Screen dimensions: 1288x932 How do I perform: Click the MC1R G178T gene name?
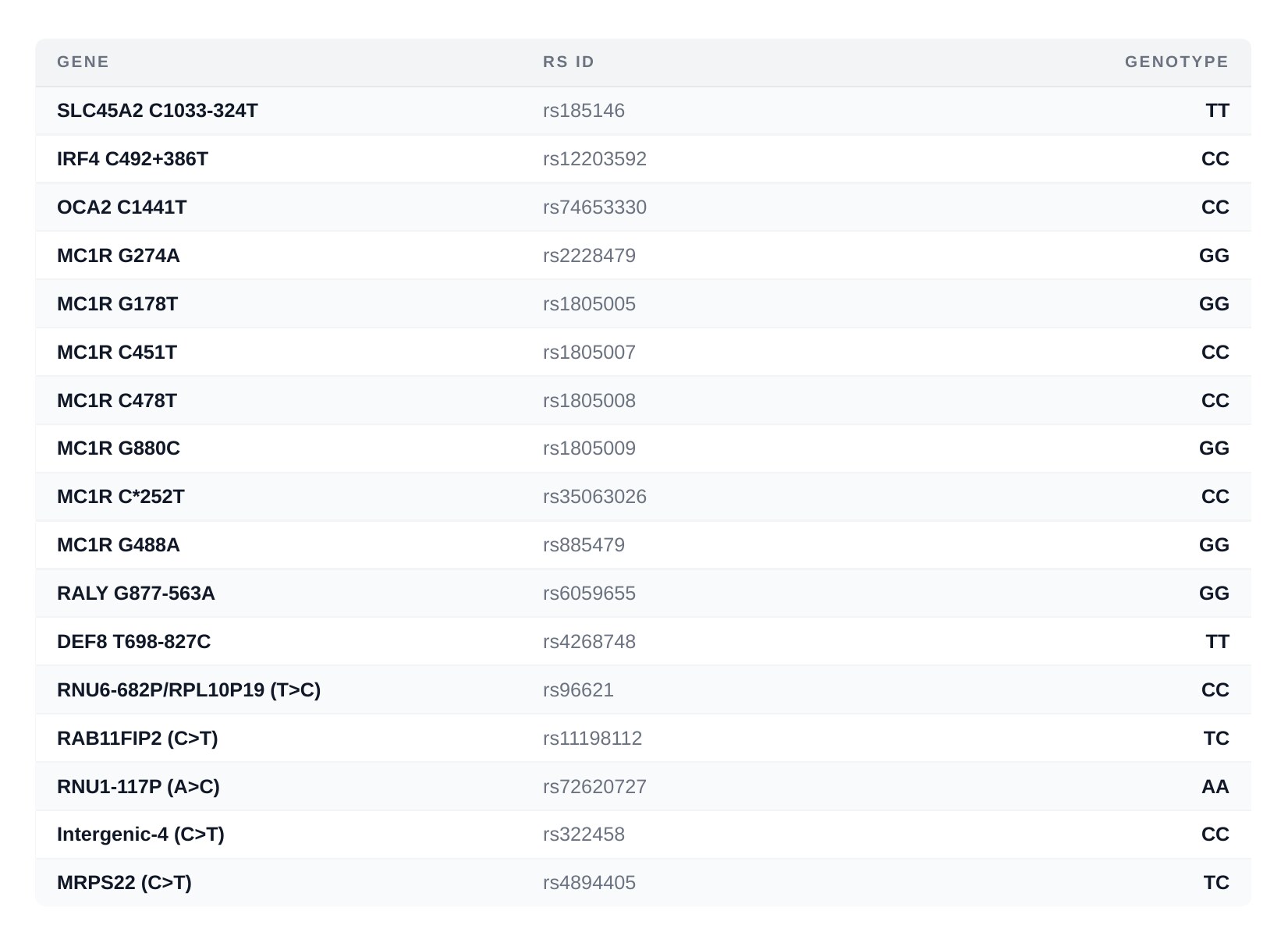pyautogui.click(x=117, y=304)
